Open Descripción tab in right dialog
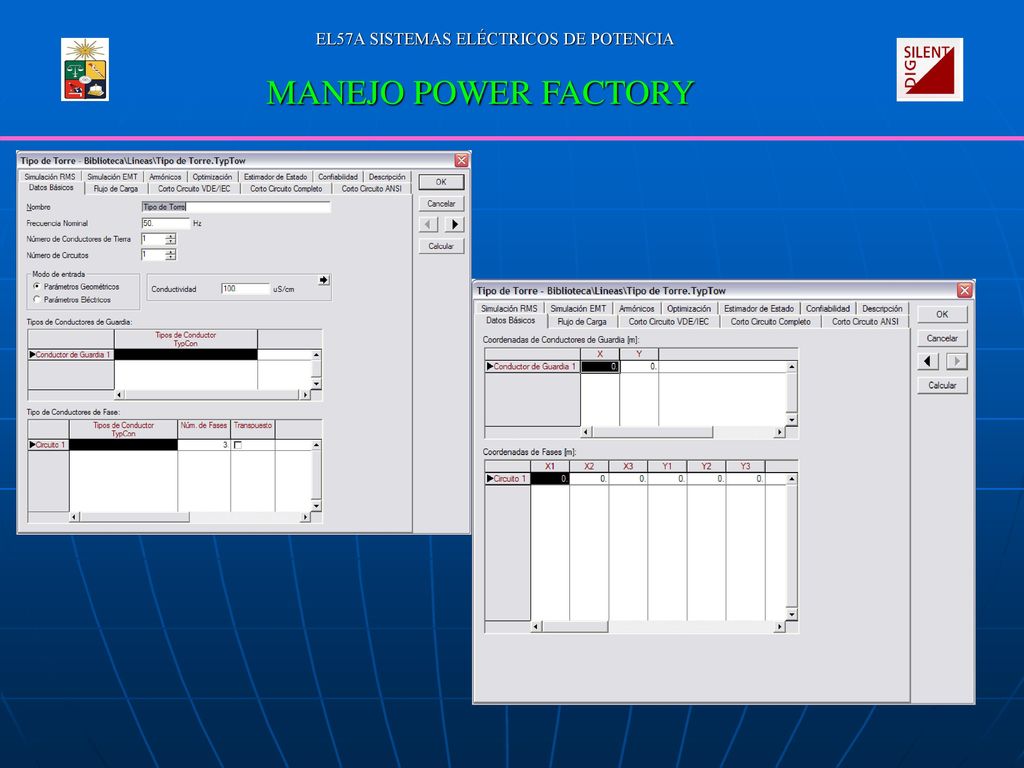Screen dimensions: 1024x768 point(882,308)
